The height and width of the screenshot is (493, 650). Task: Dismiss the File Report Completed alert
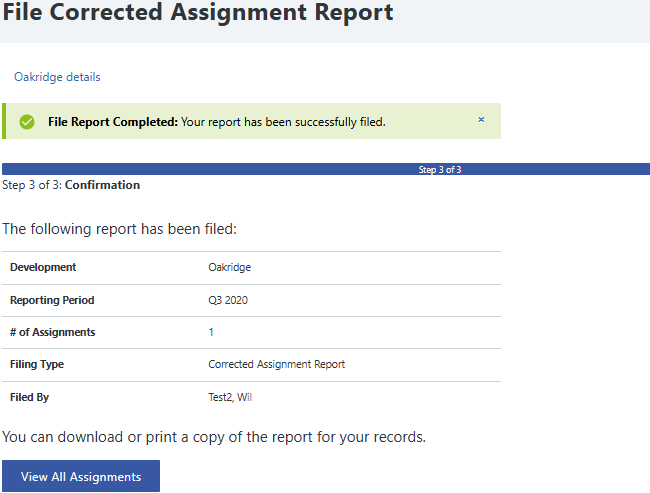pos(481,120)
